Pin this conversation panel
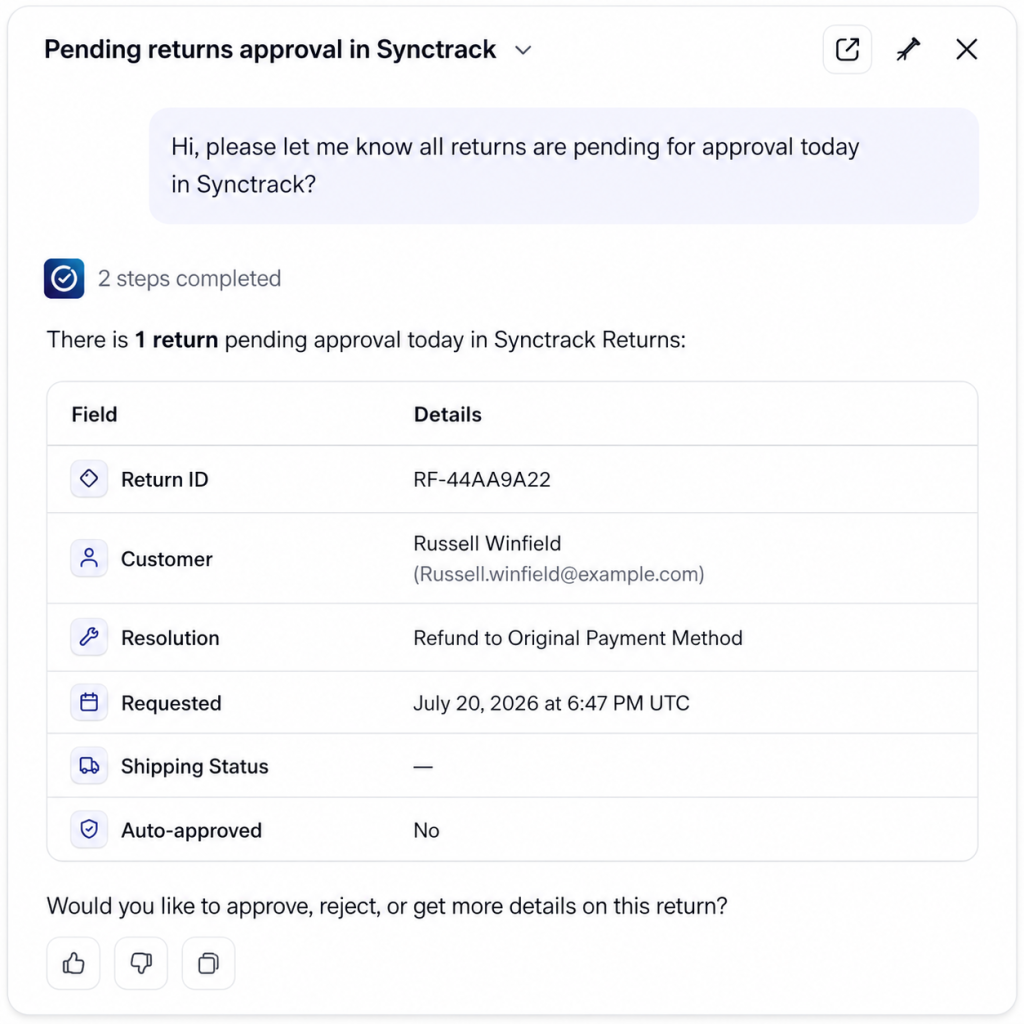The image size is (1024, 1024). click(908, 50)
